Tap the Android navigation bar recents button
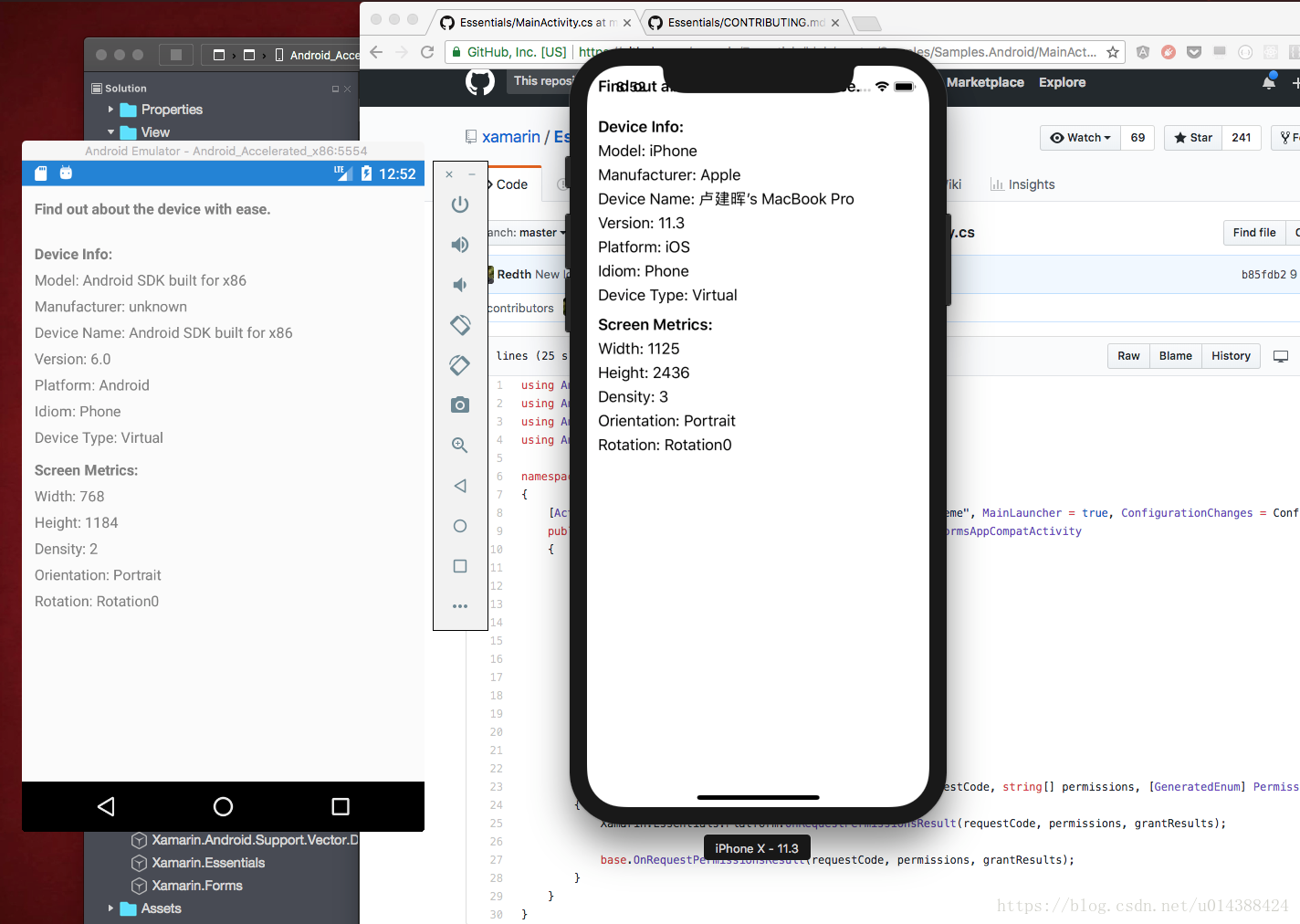Screen dimensions: 1300x924 pyautogui.click(x=341, y=806)
